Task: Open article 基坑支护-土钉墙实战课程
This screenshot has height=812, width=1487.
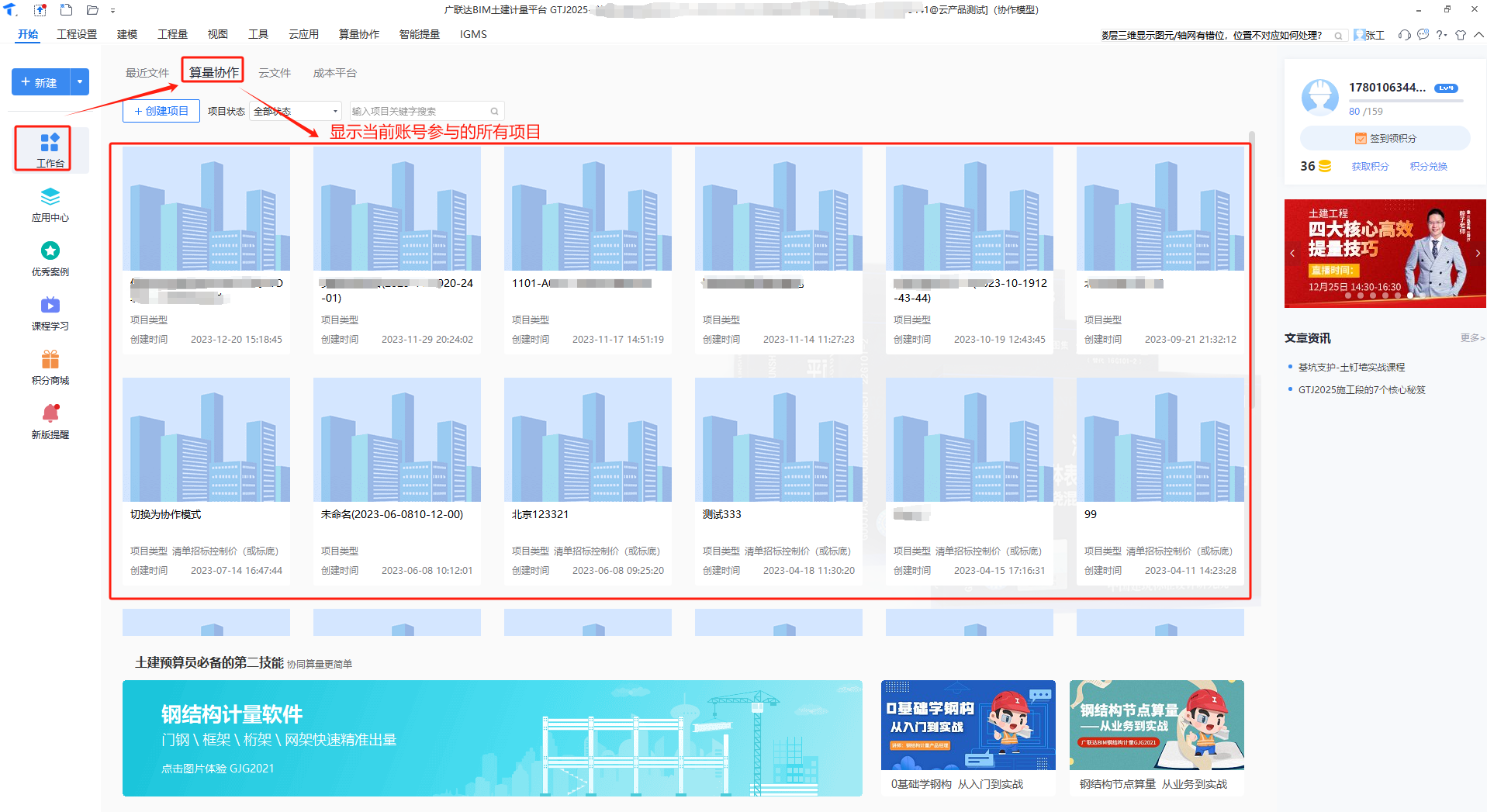Action: pos(1351,367)
